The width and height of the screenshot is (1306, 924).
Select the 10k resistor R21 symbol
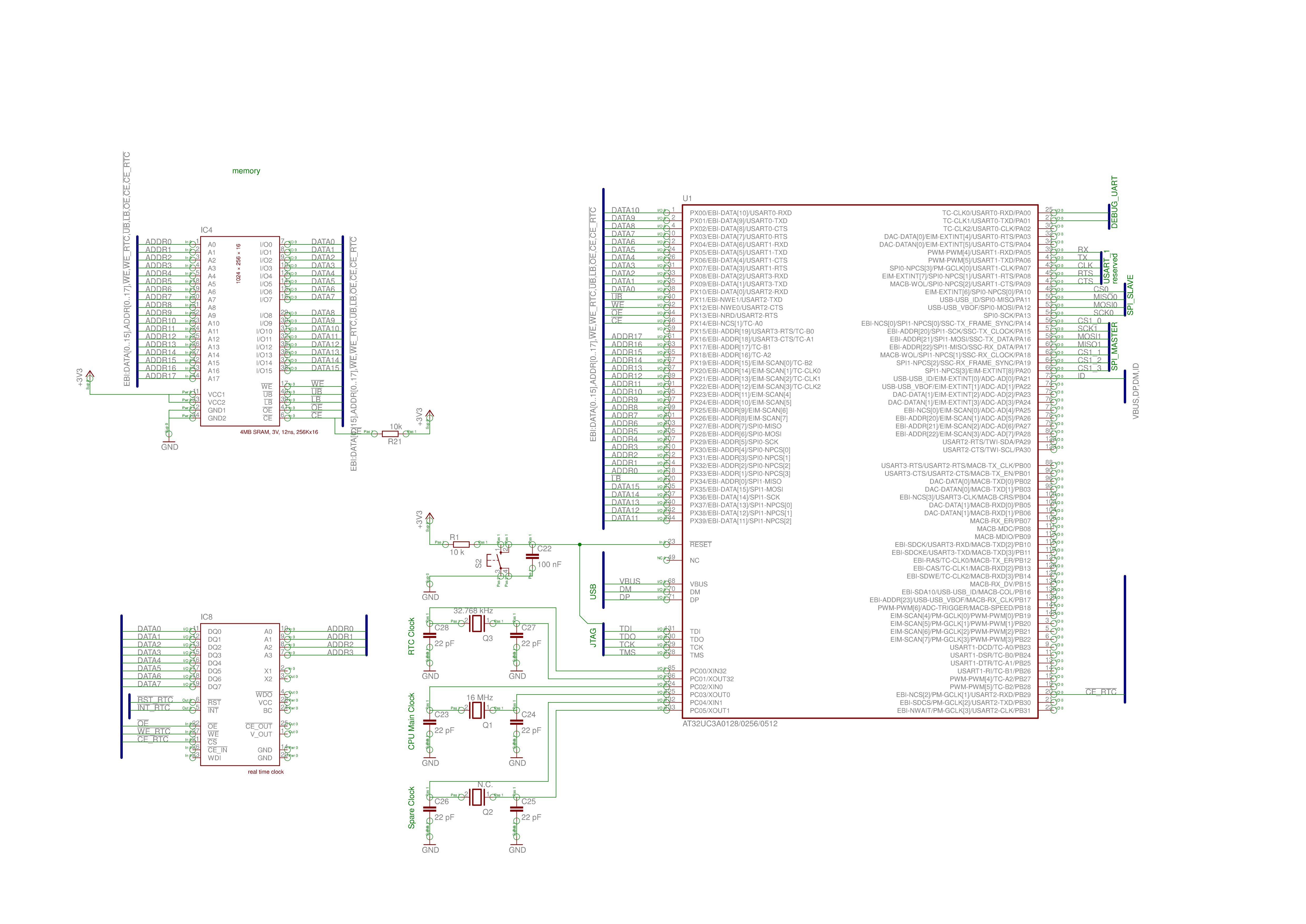(x=390, y=434)
